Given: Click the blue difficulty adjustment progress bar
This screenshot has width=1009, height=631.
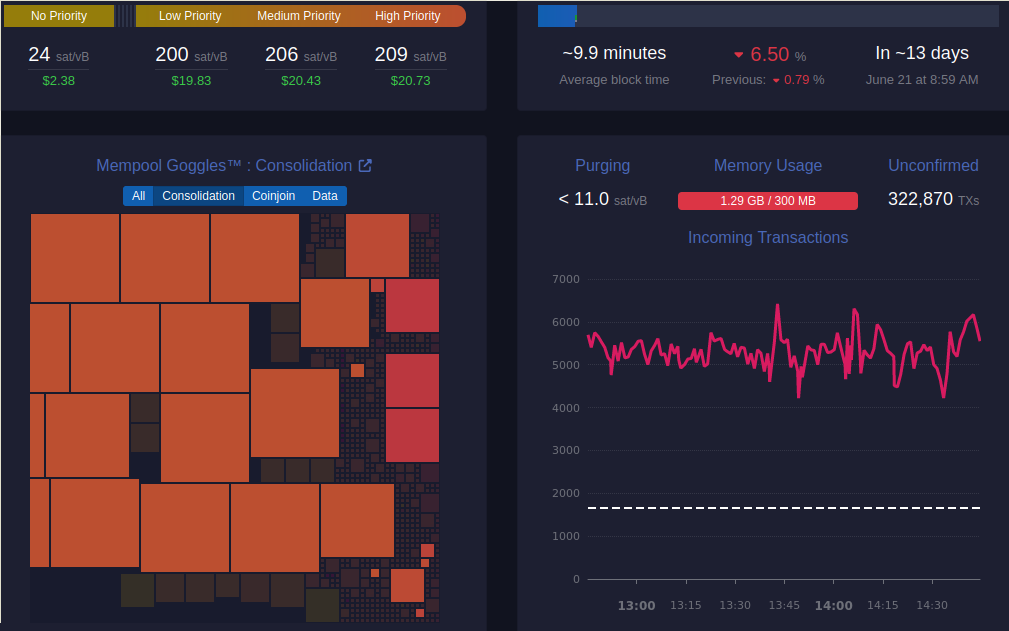Looking at the screenshot, I should click(556, 16).
